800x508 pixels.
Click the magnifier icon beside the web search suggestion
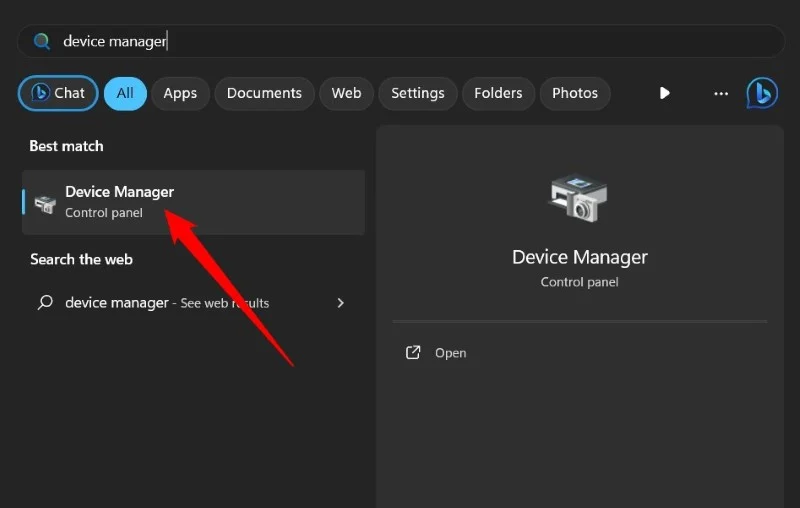tap(45, 302)
